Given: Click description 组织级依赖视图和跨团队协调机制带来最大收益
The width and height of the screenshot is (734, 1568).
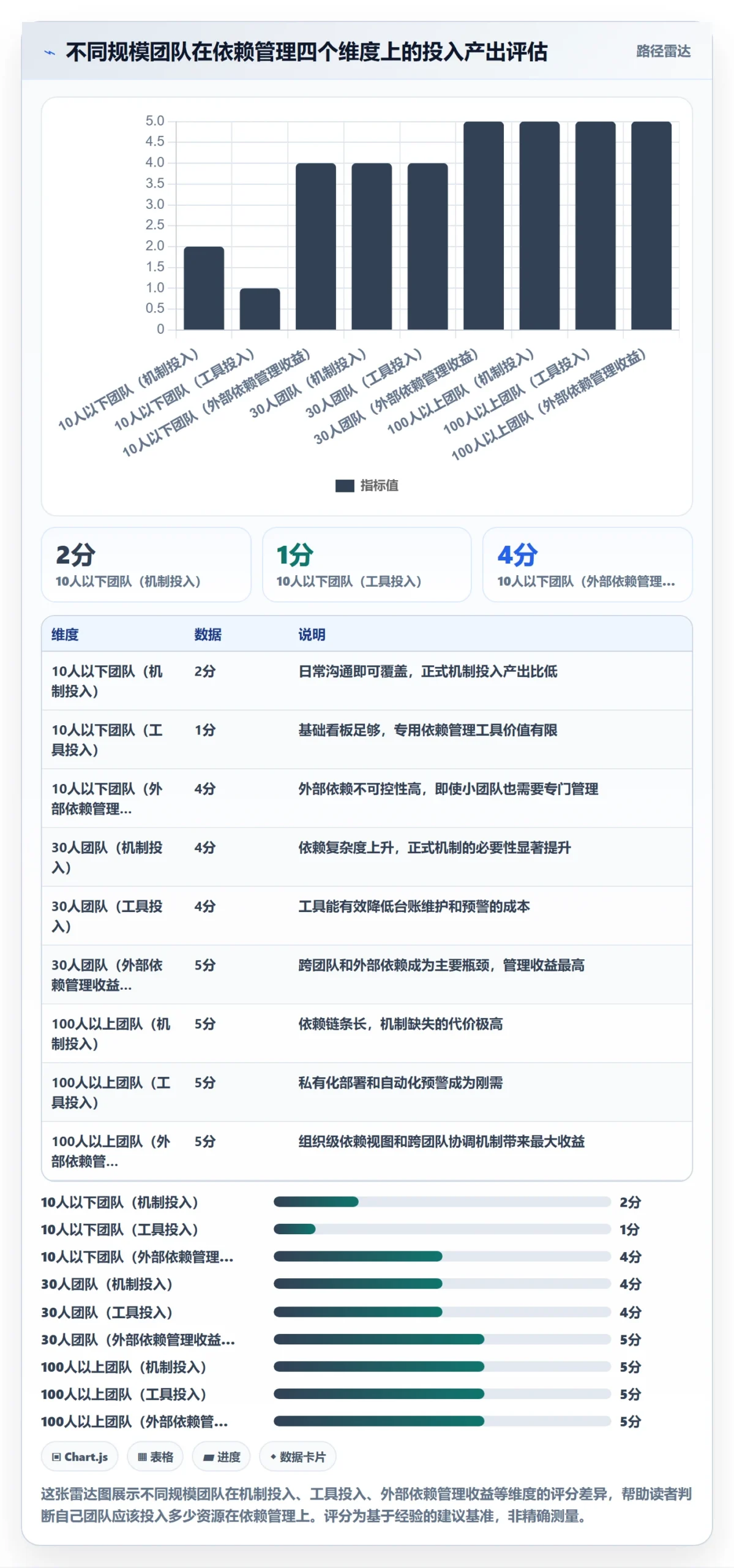Looking at the screenshot, I should pos(441,1142).
